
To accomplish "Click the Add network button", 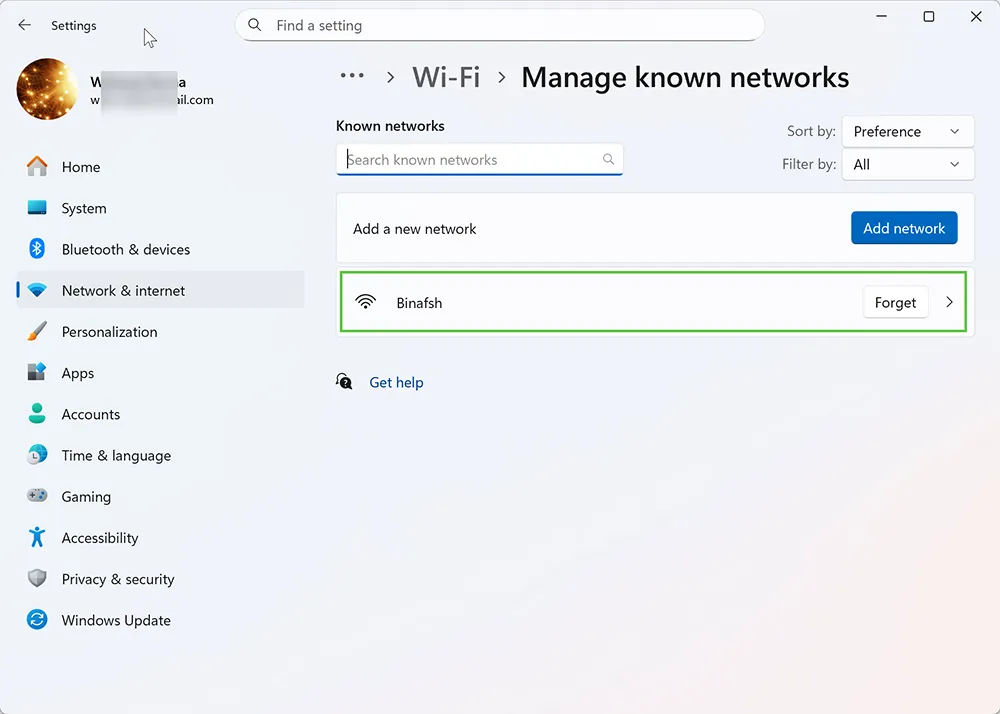I will point(903,228).
